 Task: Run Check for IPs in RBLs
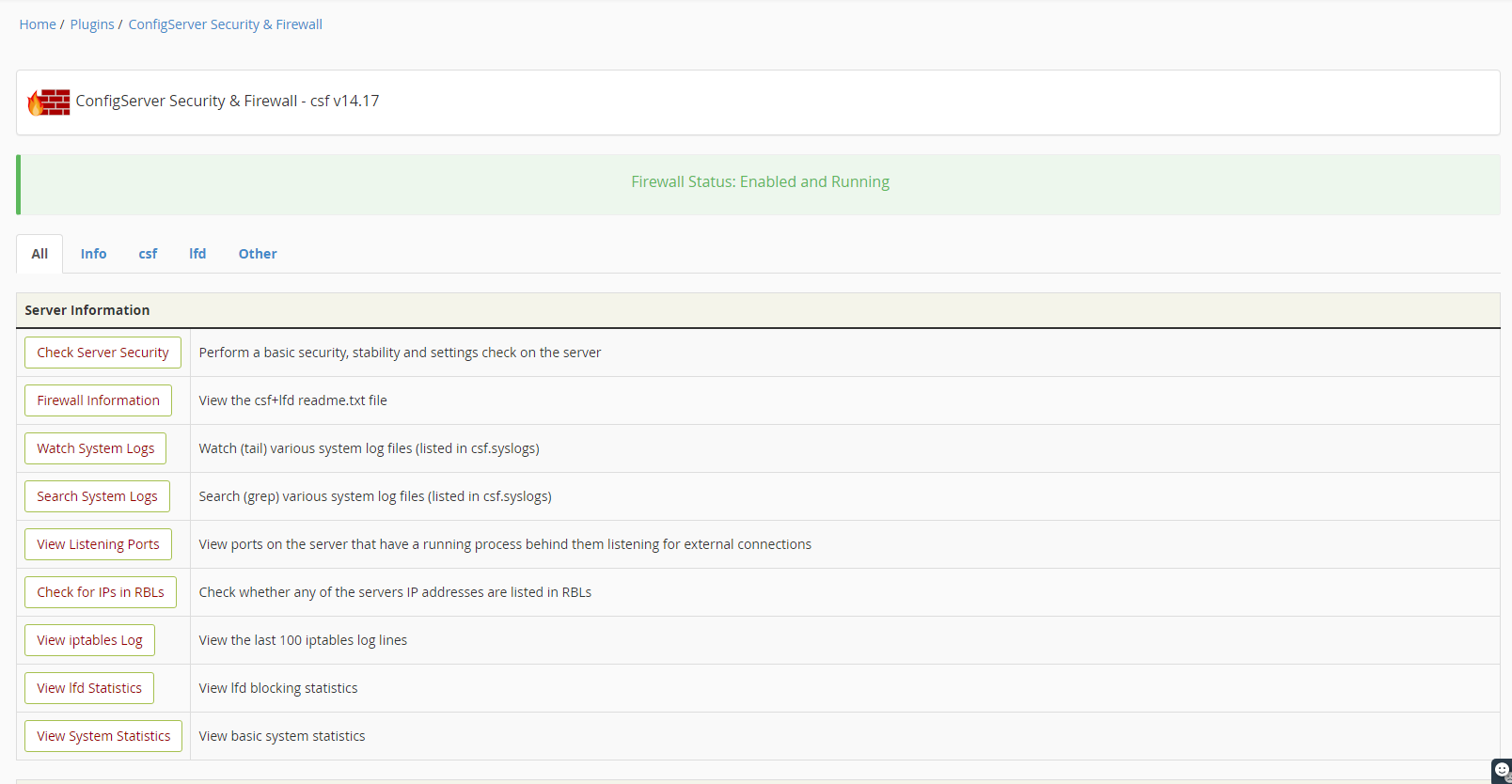click(100, 592)
